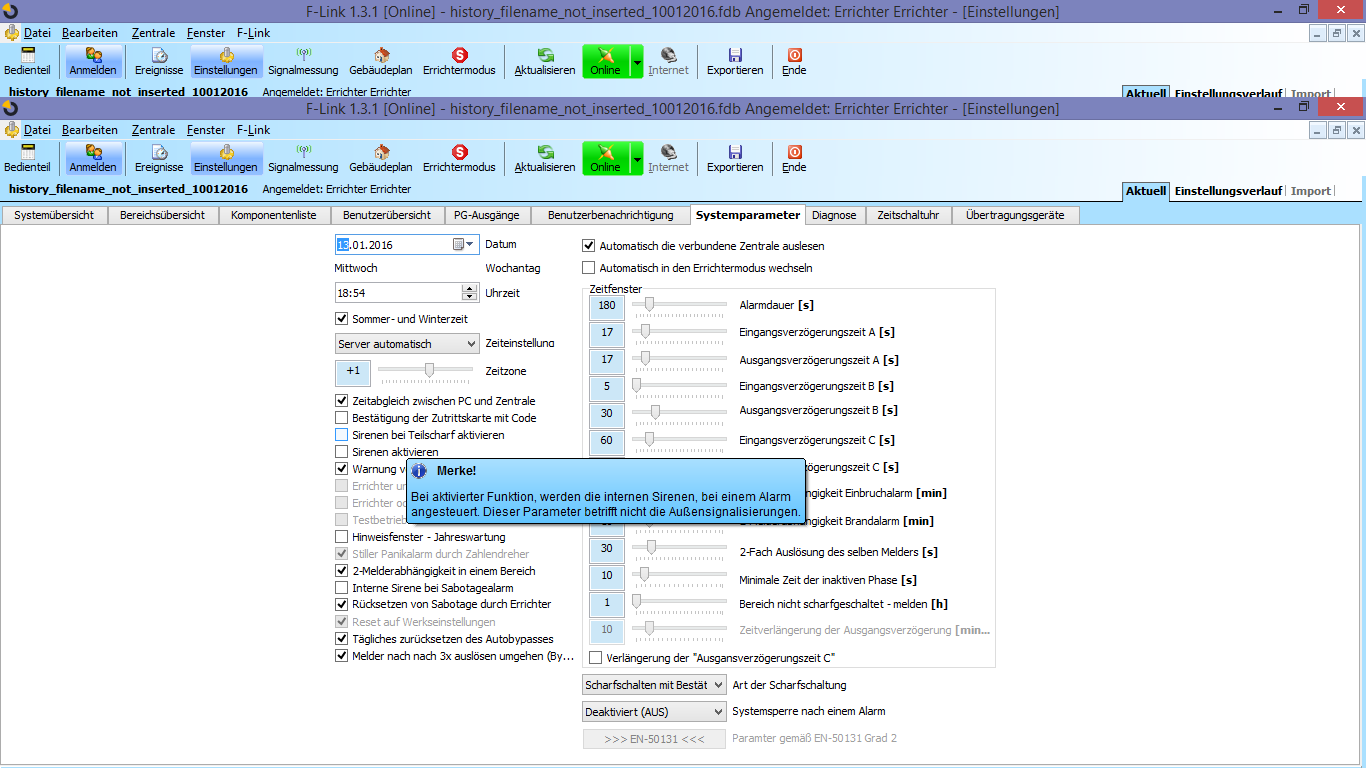The height and width of the screenshot is (768, 1366).
Task: Expand the Art der Scharfschaltung dropdown
Action: point(654,685)
